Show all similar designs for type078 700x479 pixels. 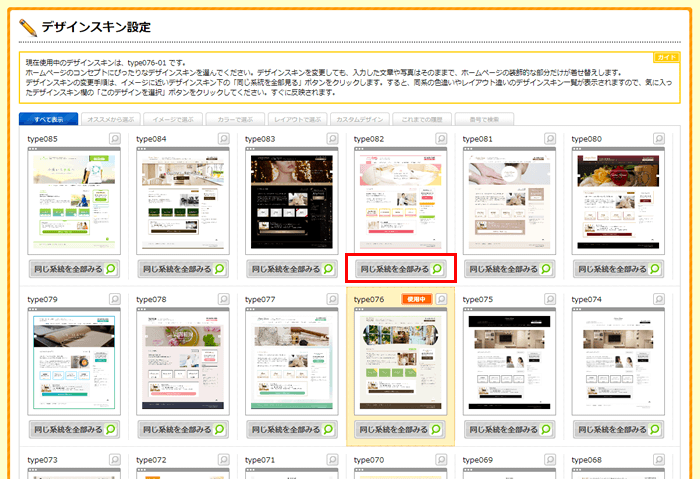[183, 429]
